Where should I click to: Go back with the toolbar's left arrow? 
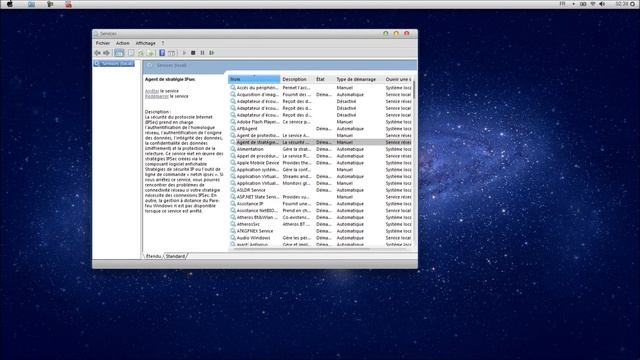(98, 53)
